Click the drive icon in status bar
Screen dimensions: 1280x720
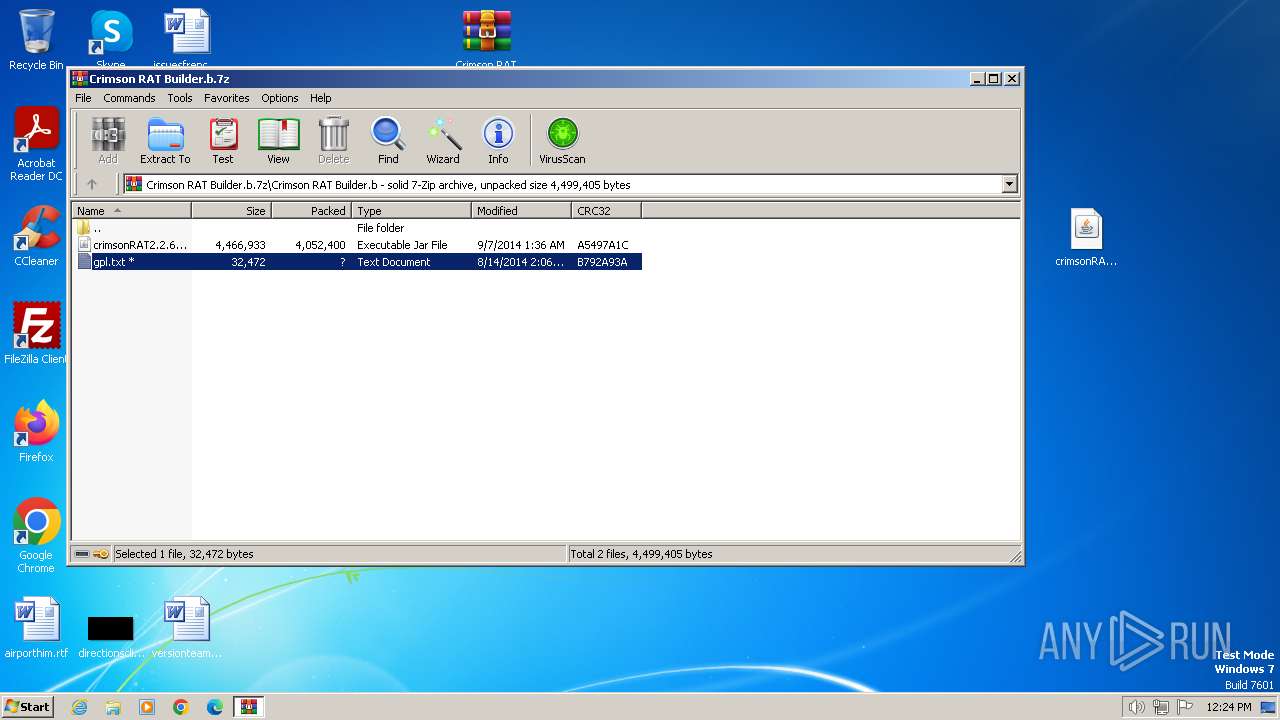(x=82, y=554)
